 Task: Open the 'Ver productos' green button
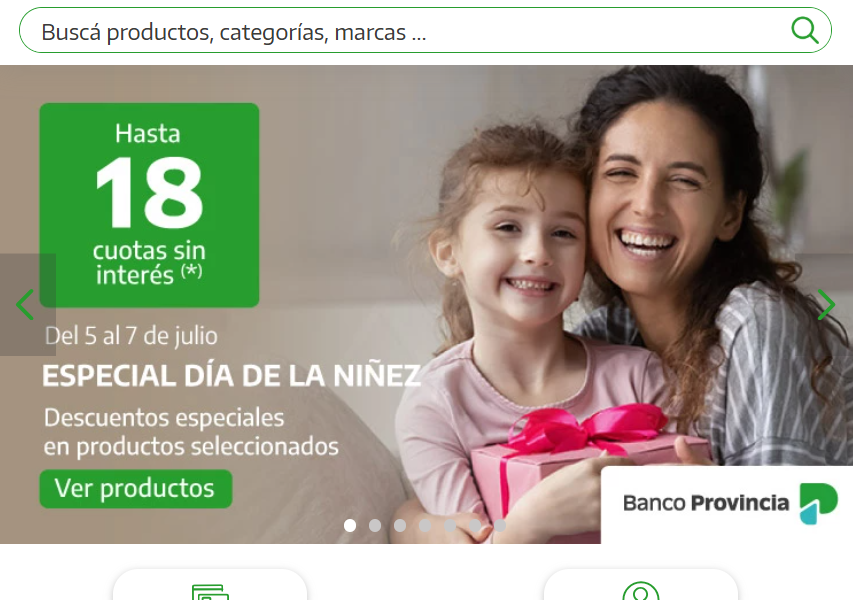(x=136, y=488)
